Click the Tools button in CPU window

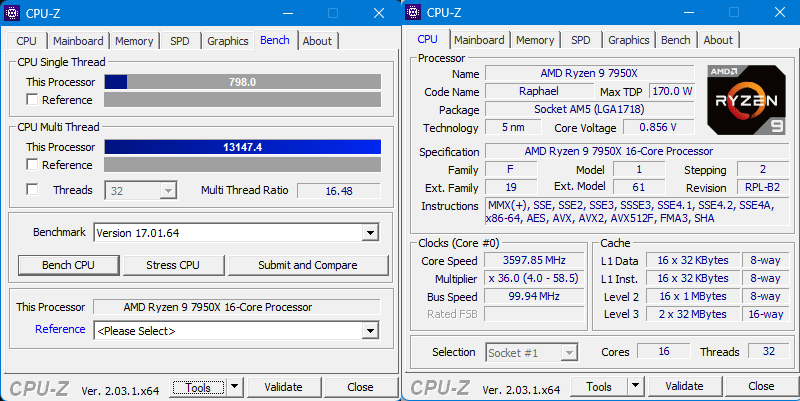599,387
